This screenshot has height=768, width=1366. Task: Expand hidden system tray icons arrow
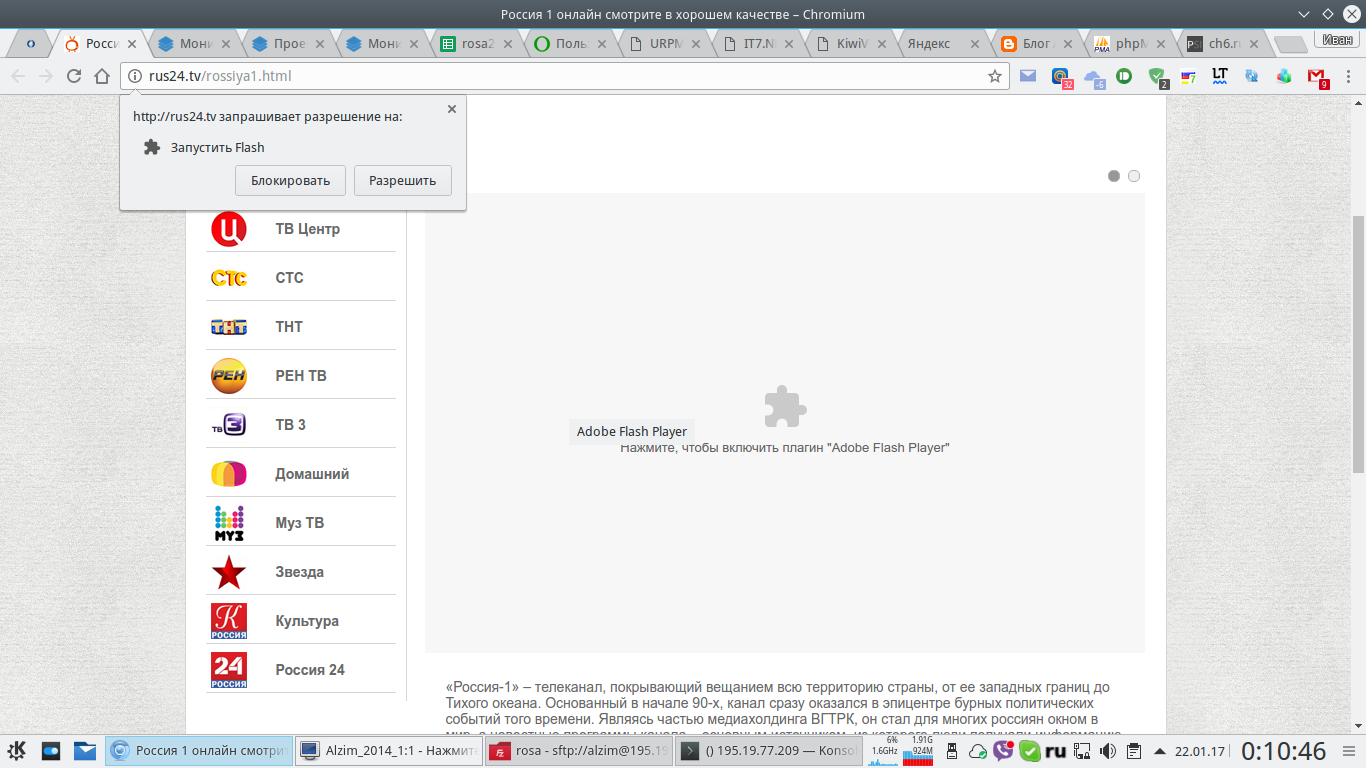click(x=1160, y=751)
